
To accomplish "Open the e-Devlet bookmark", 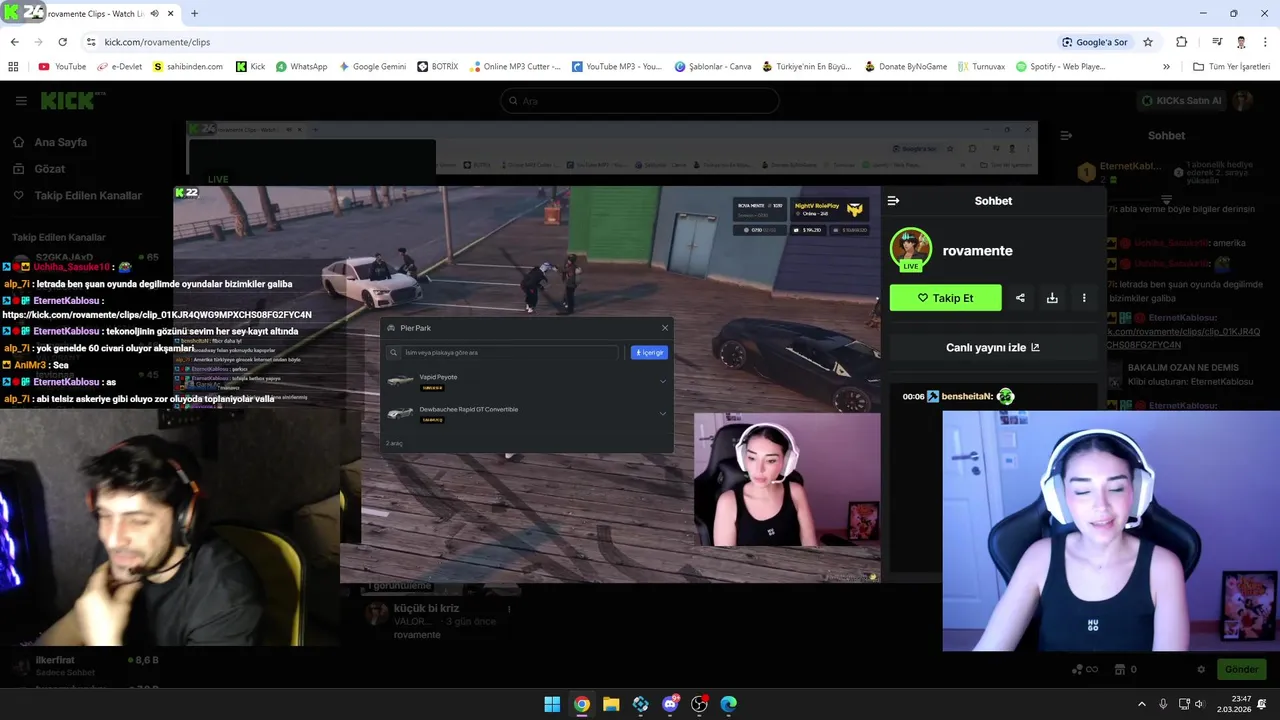I will (x=119, y=67).
